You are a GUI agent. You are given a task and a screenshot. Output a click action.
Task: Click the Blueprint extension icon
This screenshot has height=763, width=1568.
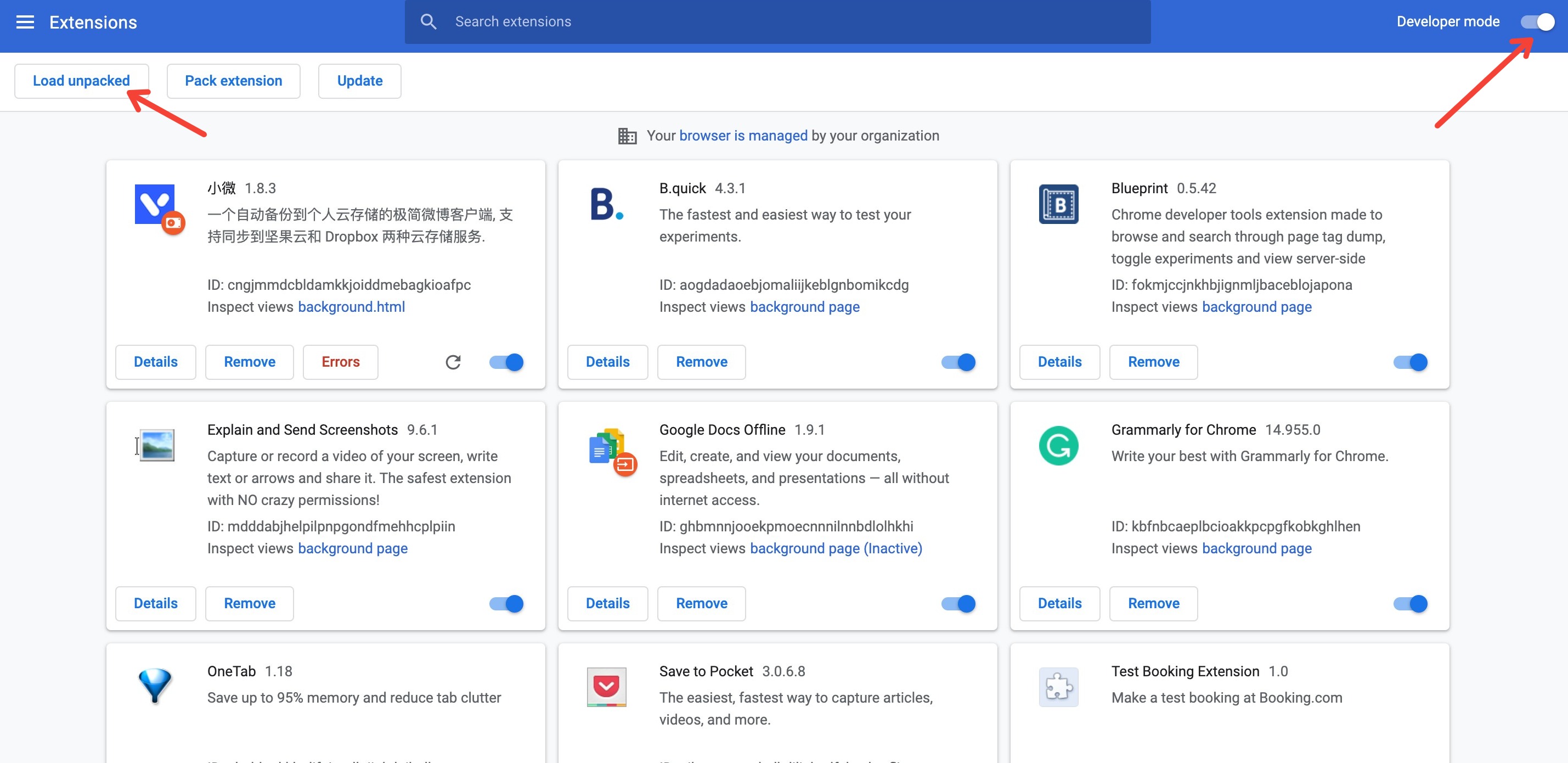click(x=1058, y=204)
